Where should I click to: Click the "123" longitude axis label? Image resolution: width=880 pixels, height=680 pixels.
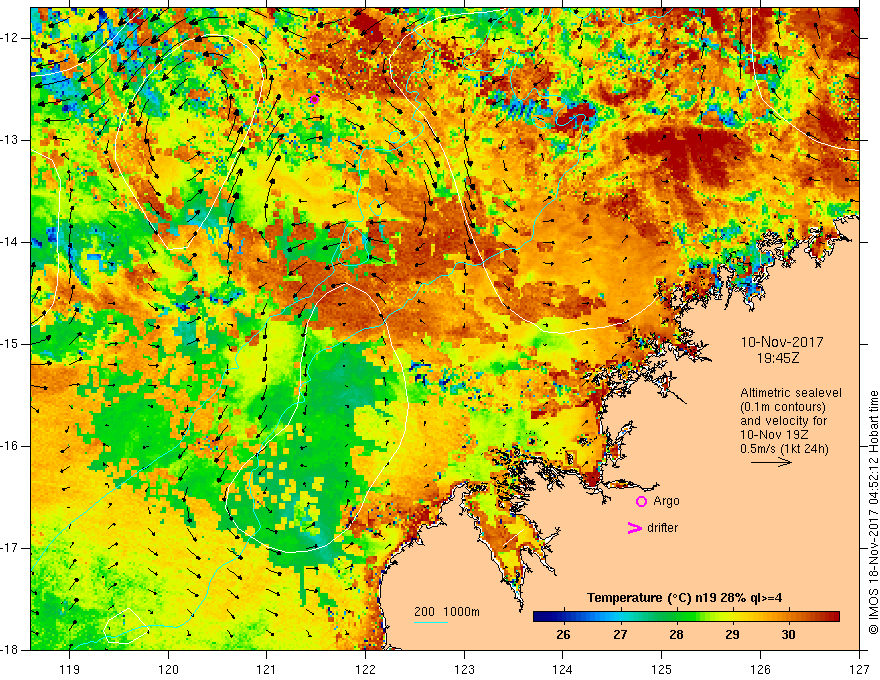pyautogui.click(x=464, y=669)
